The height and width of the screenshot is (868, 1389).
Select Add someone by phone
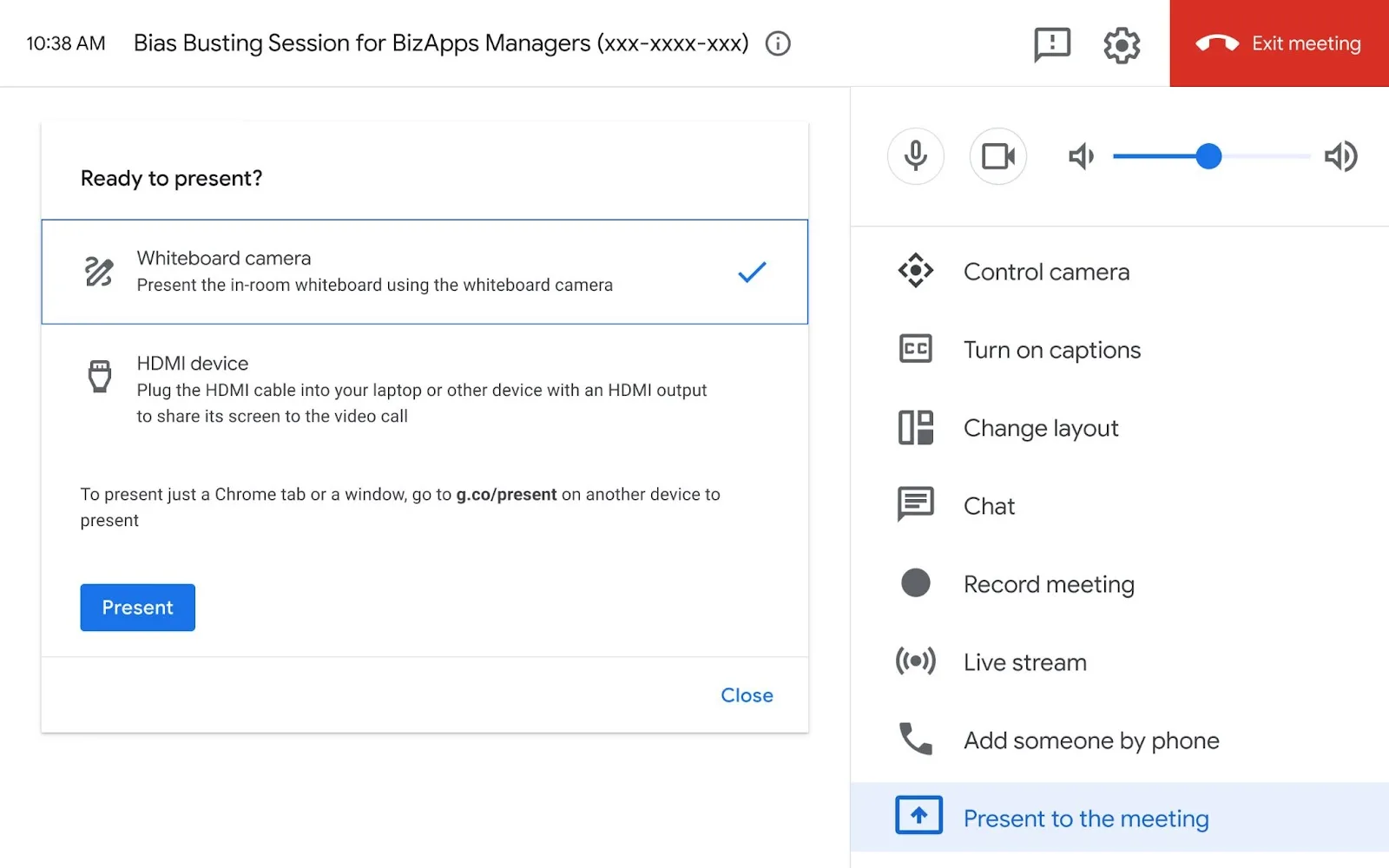click(x=1090, y=740)
